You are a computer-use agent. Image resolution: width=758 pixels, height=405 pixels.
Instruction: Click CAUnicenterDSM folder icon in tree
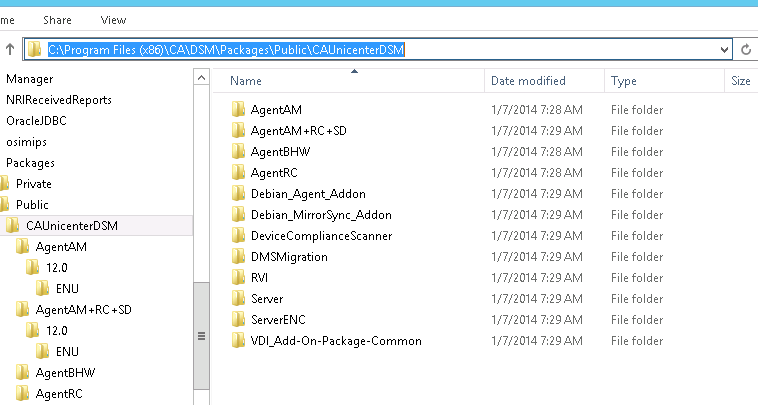[x=13, y=225]
